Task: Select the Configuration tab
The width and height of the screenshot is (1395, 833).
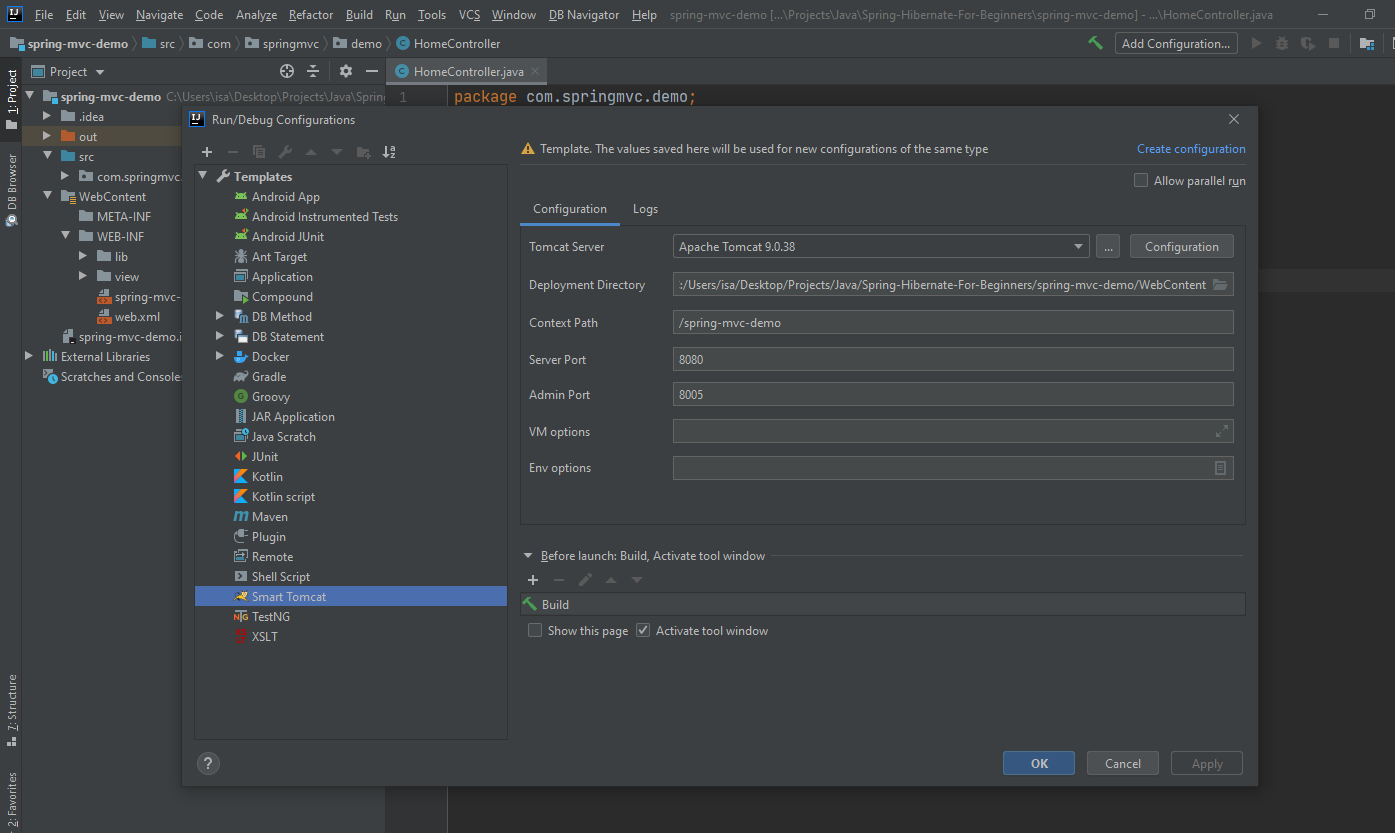Action: pos(570,209)
